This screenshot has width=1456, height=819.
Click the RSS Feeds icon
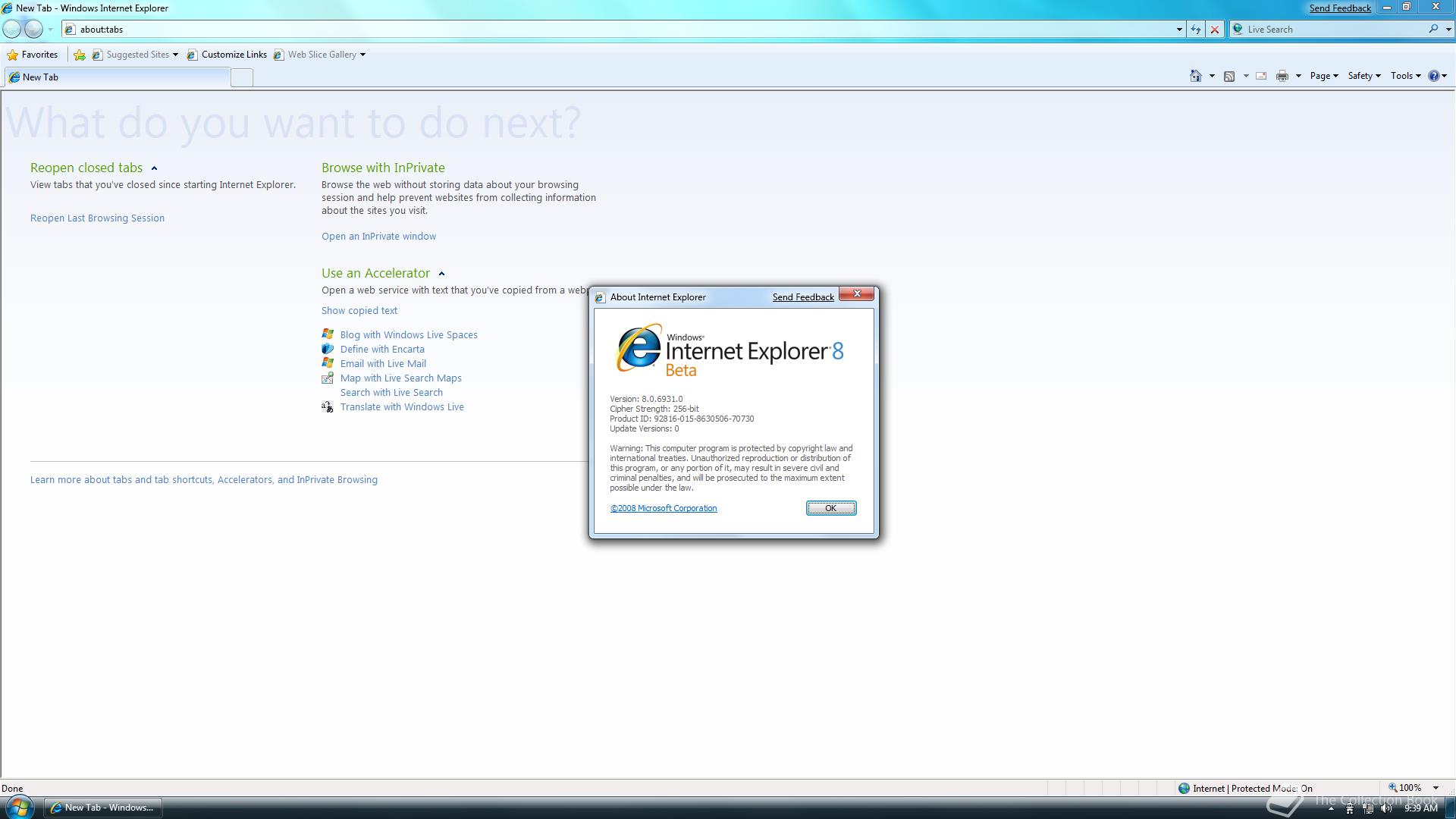click(x=1229, y=76)
